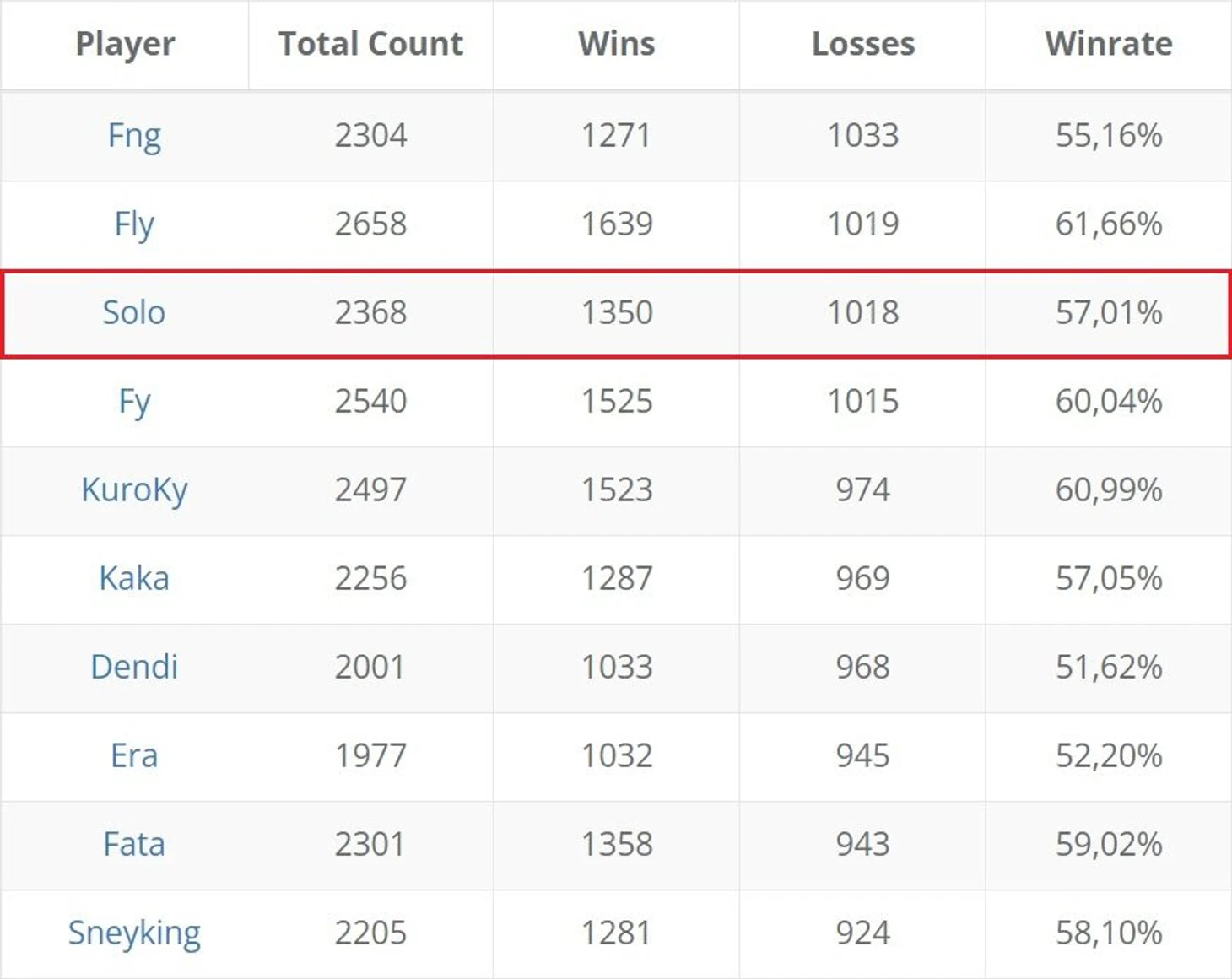Open Solo's player profile link
The width and height of the screenshot is (1232, 979).
[134, 313]
